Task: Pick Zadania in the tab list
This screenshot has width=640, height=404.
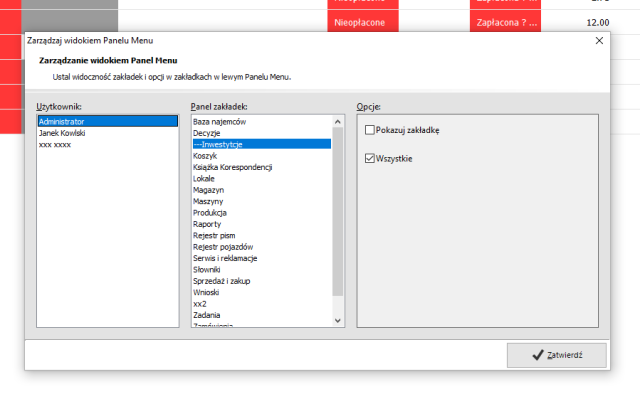Action: click(262, 315)
